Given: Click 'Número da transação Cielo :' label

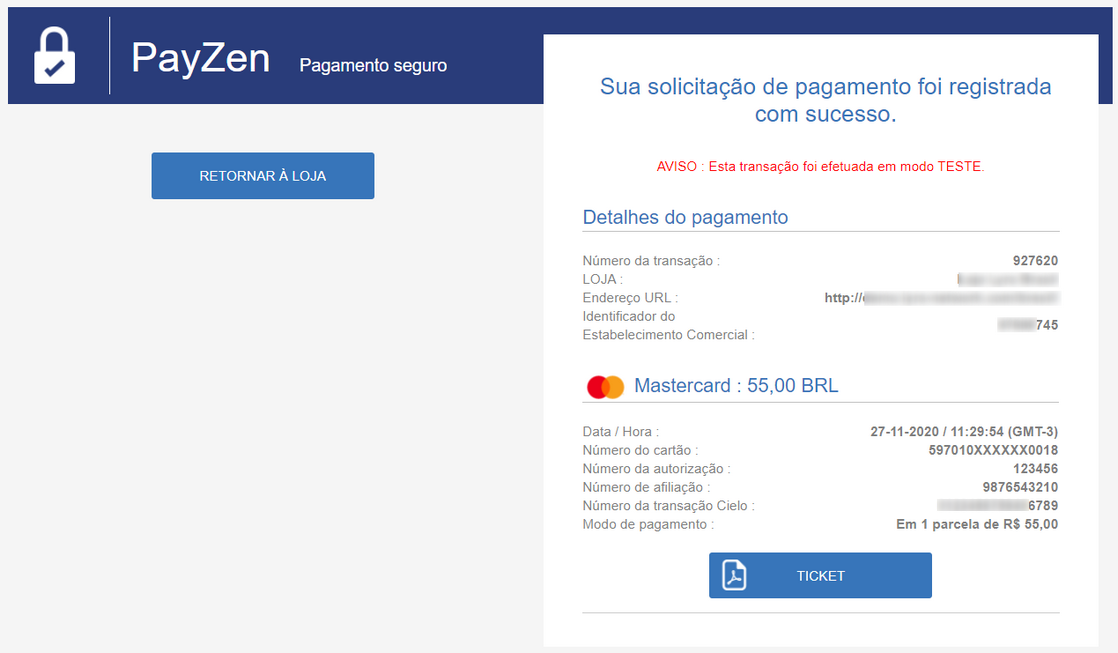Looking at the screenshot, I should coord(668,506).
